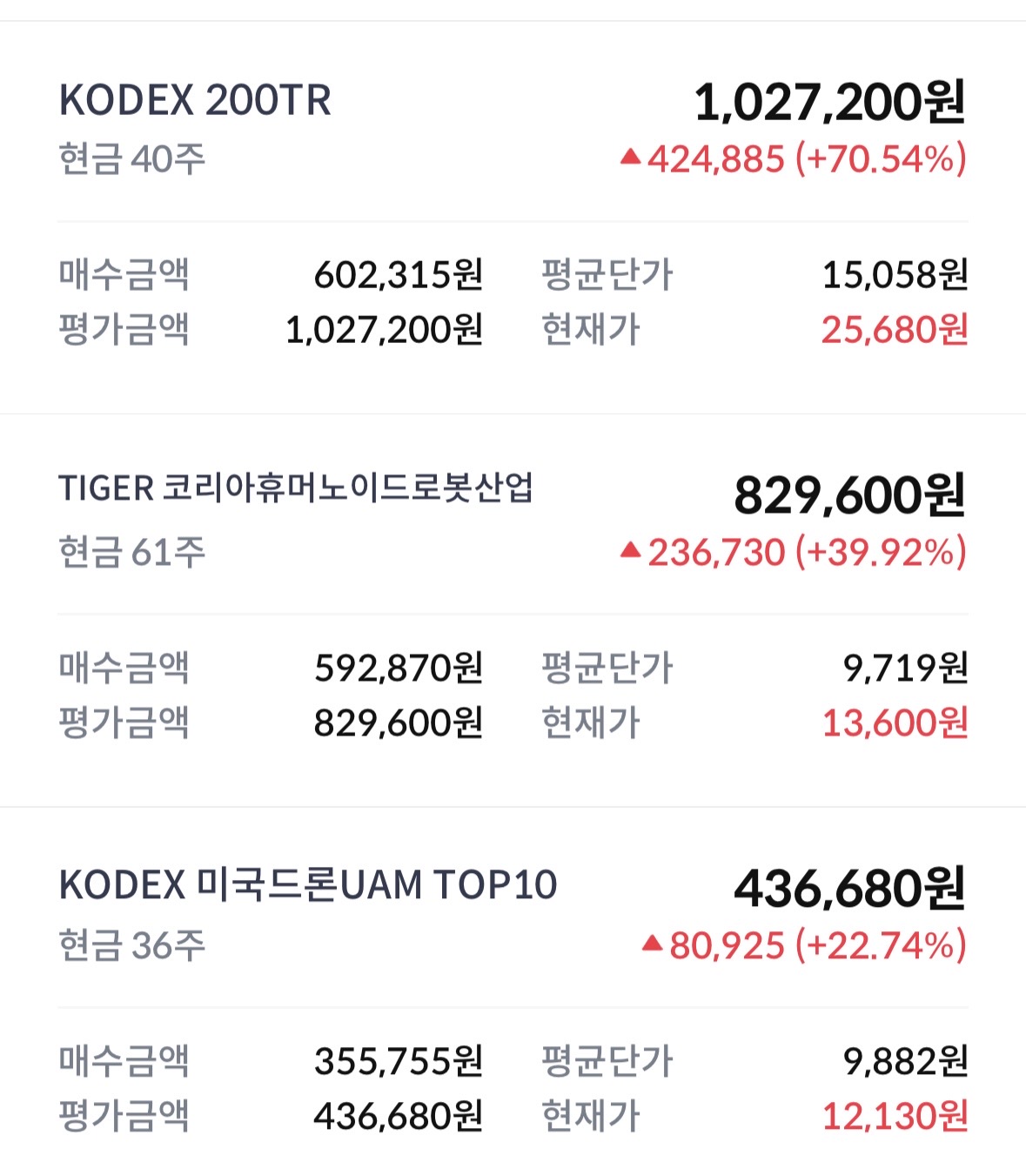Screen dimensions: 1026x1176
Task: Tap the 602,315원 purchase amount
Action: click(x=399, y=275)
